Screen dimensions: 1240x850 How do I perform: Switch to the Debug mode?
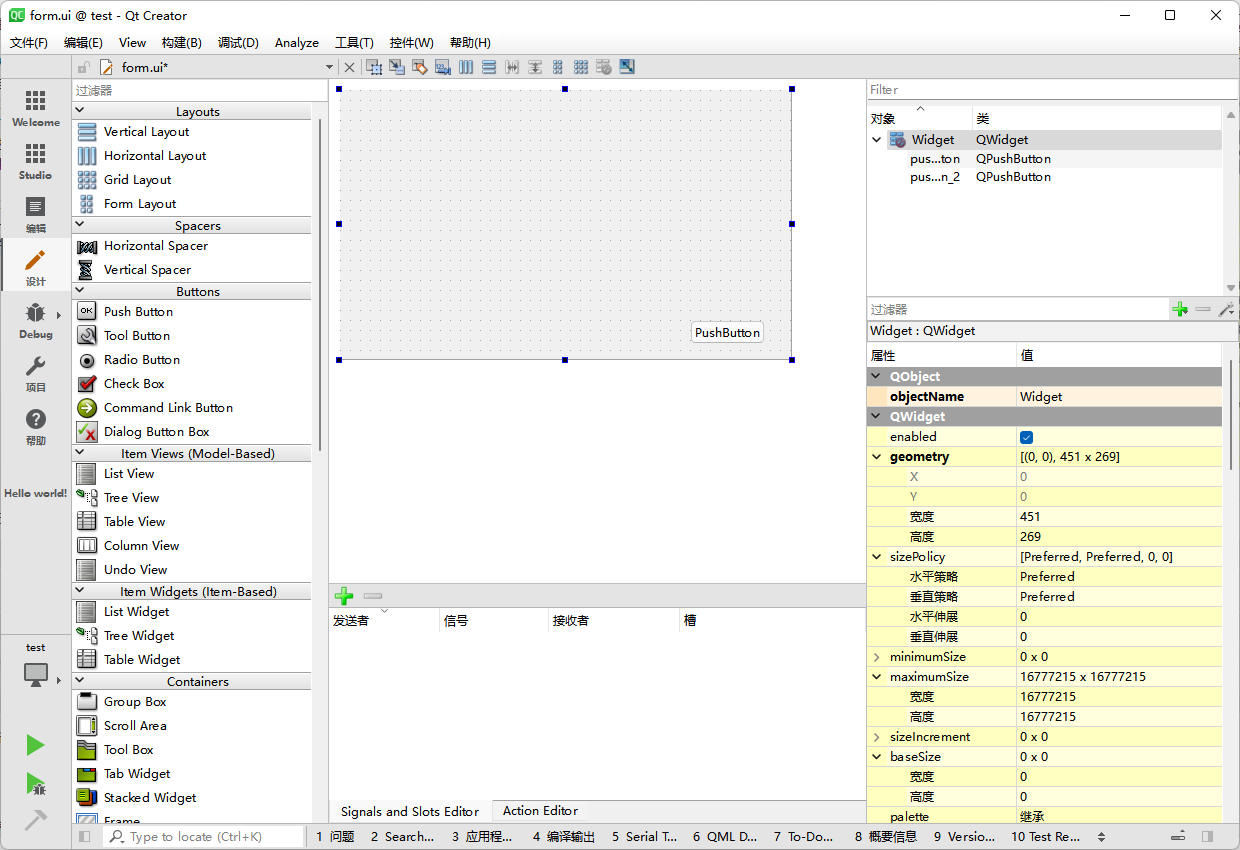pos(36,320)
